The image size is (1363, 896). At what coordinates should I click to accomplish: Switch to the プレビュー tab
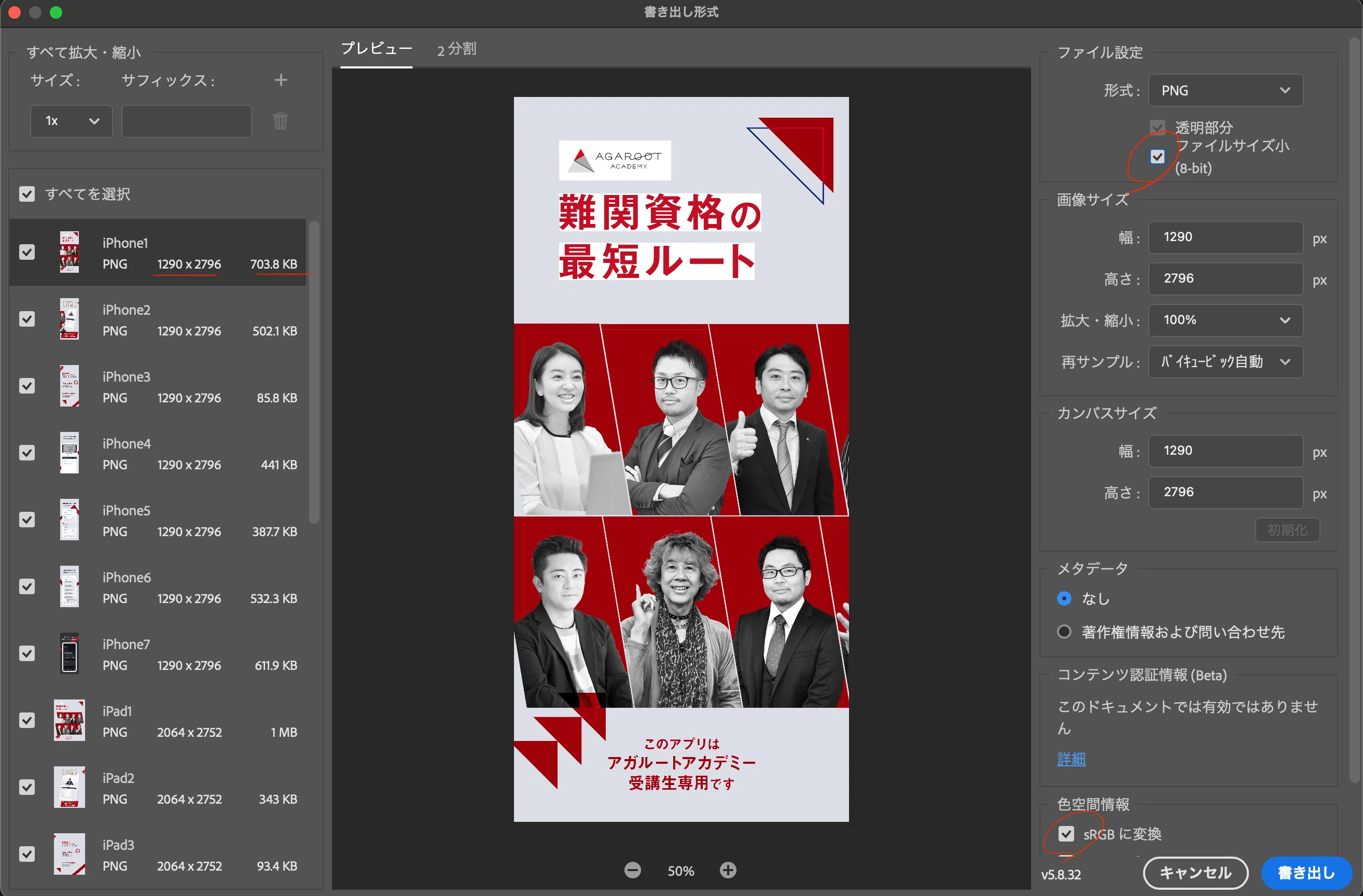(376, 49)
